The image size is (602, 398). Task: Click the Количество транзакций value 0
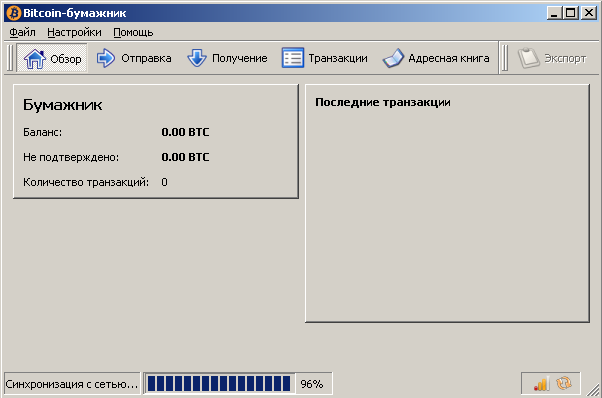(164, 182)
